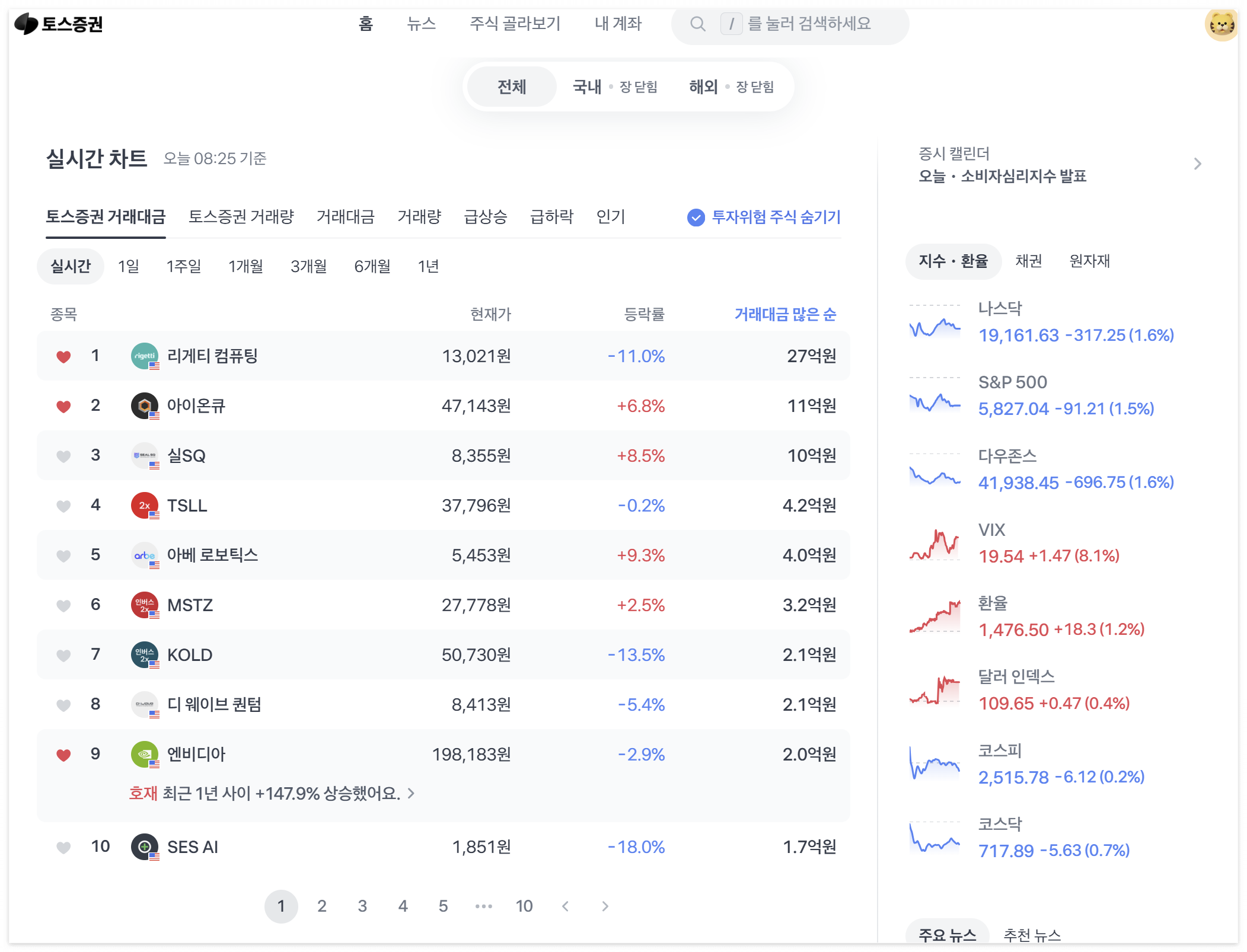Toggle hide risky stocks checkbox
1247x952 pixels.
(696, 218)
